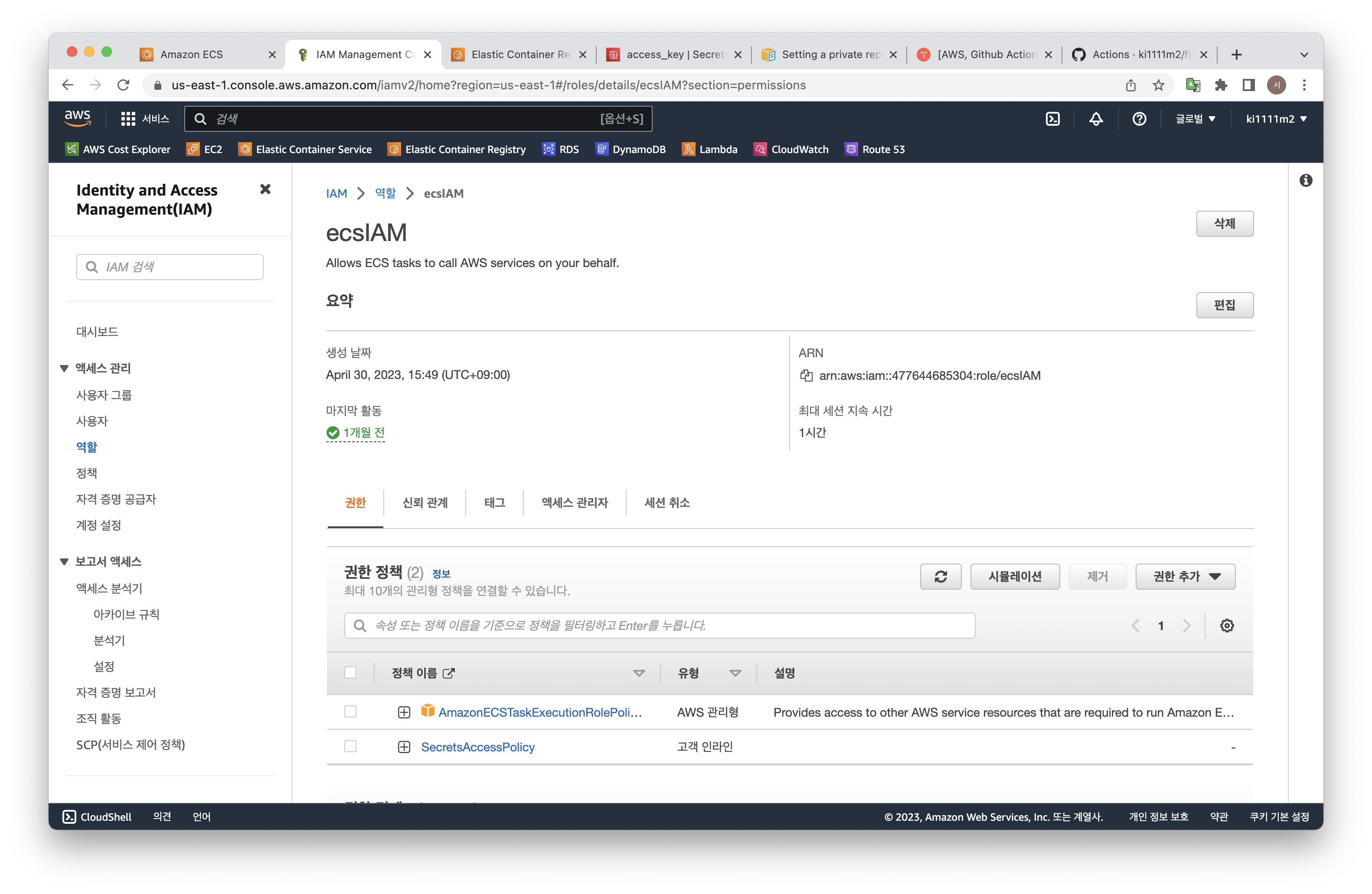Focus the AWS top search box
1372x894 pixels.
click(x=418, y=119)
